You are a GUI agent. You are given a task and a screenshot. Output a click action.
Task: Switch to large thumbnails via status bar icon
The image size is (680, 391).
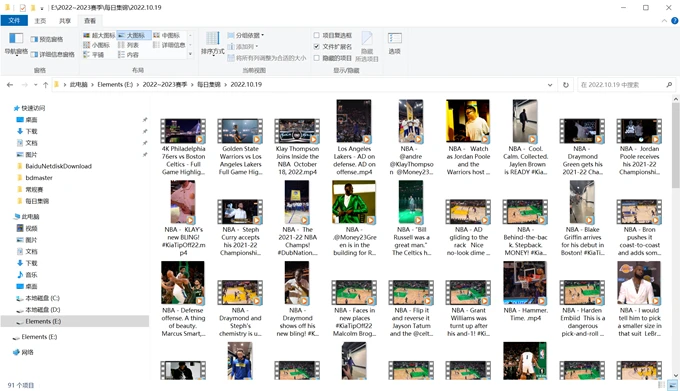(673, 385)
